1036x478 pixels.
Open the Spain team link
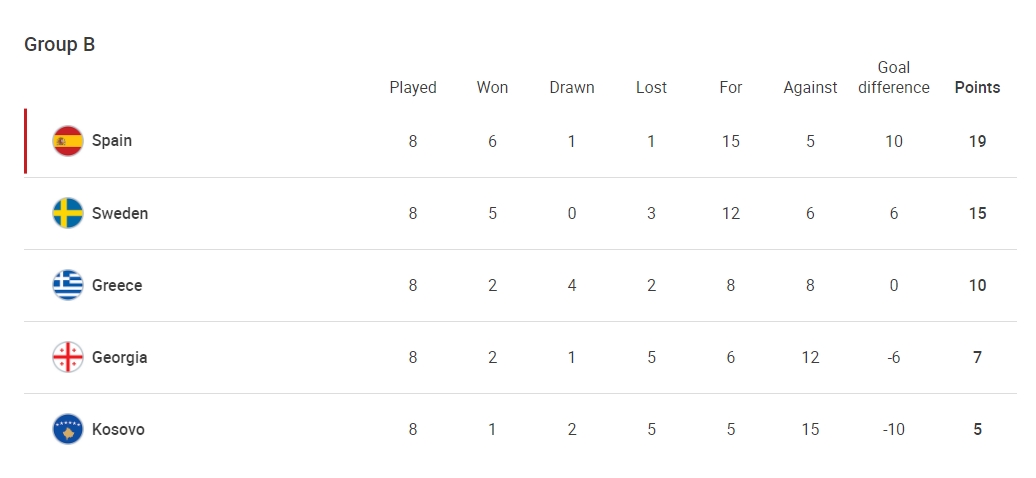[x=112, y=141]
